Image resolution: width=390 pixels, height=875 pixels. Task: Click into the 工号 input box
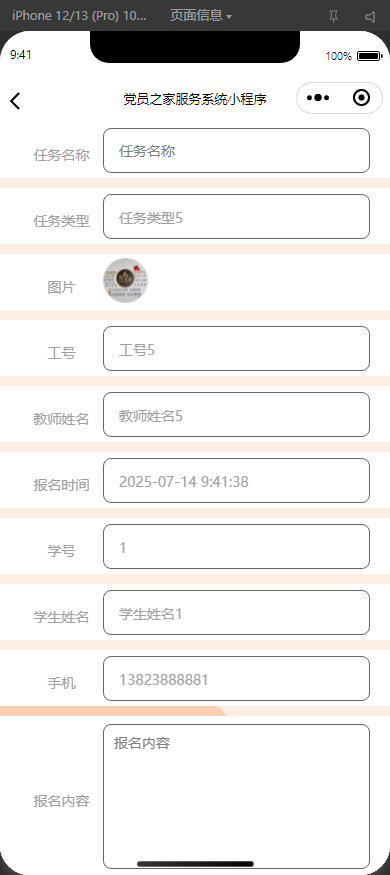click(237, 349)
